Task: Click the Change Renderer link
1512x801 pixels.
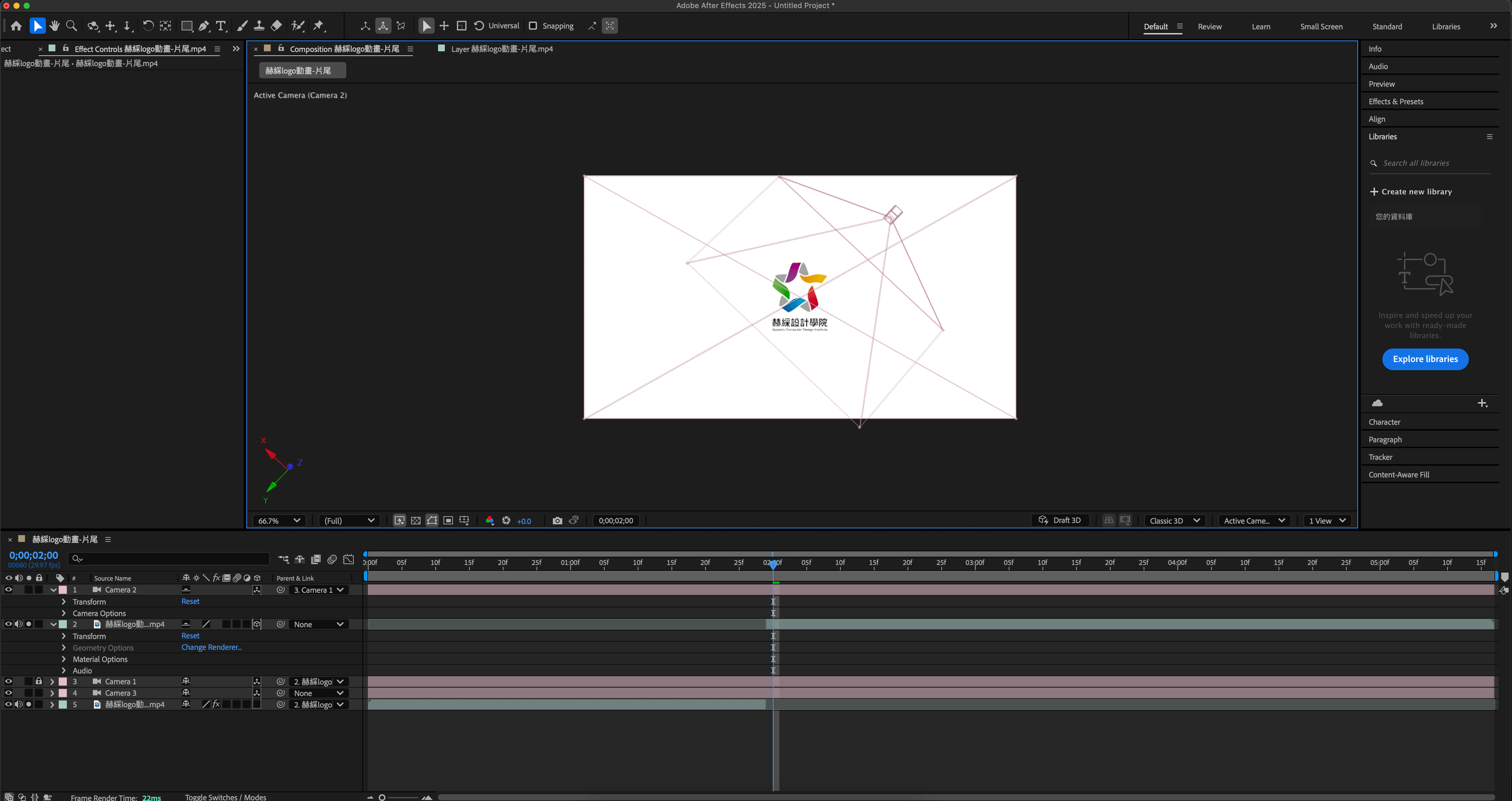Action: tap(211, 647)
